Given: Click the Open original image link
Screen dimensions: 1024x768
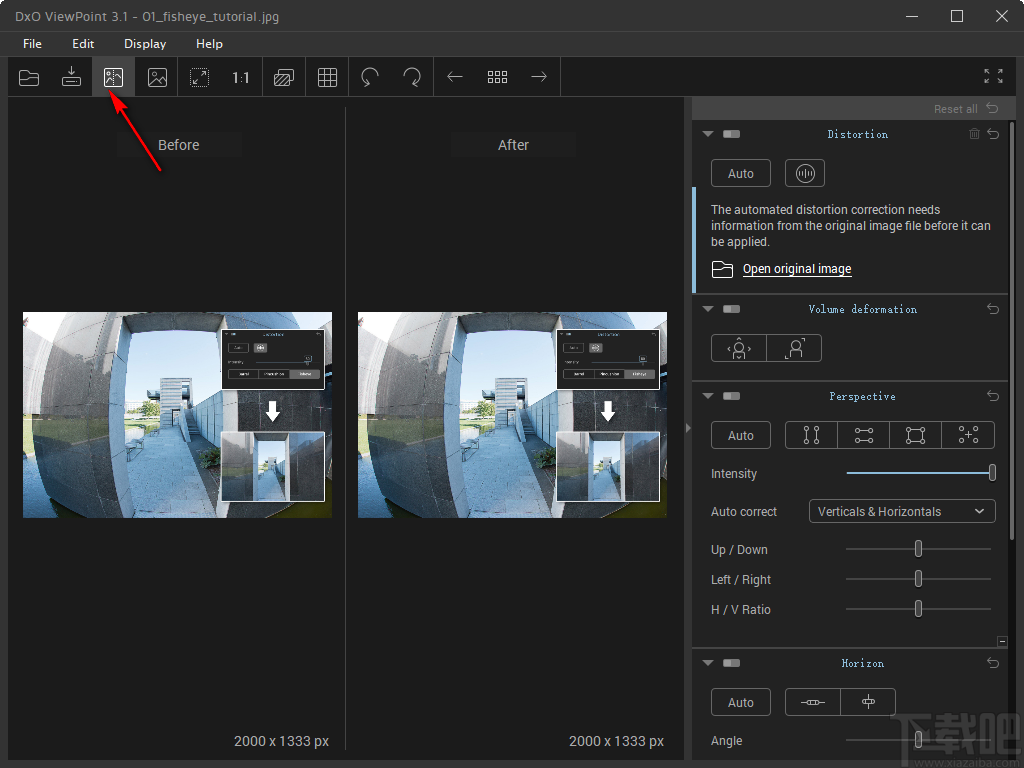Looking at the screenshot, I should (x=796, y=269).
